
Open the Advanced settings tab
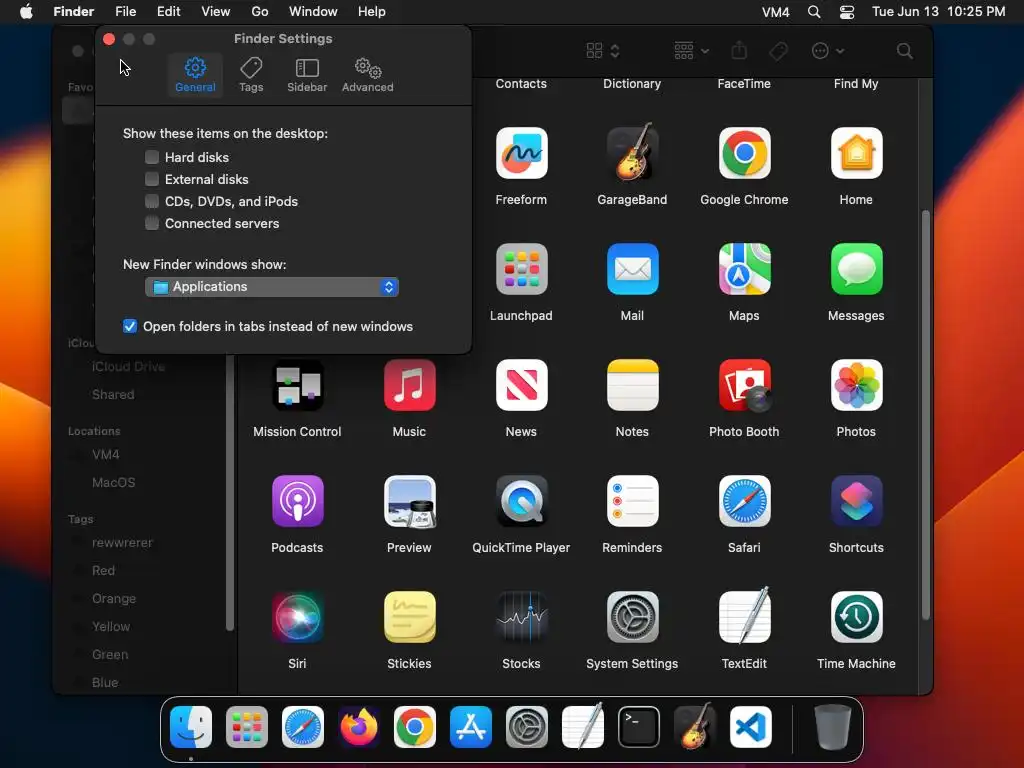(x=368, y=74)
